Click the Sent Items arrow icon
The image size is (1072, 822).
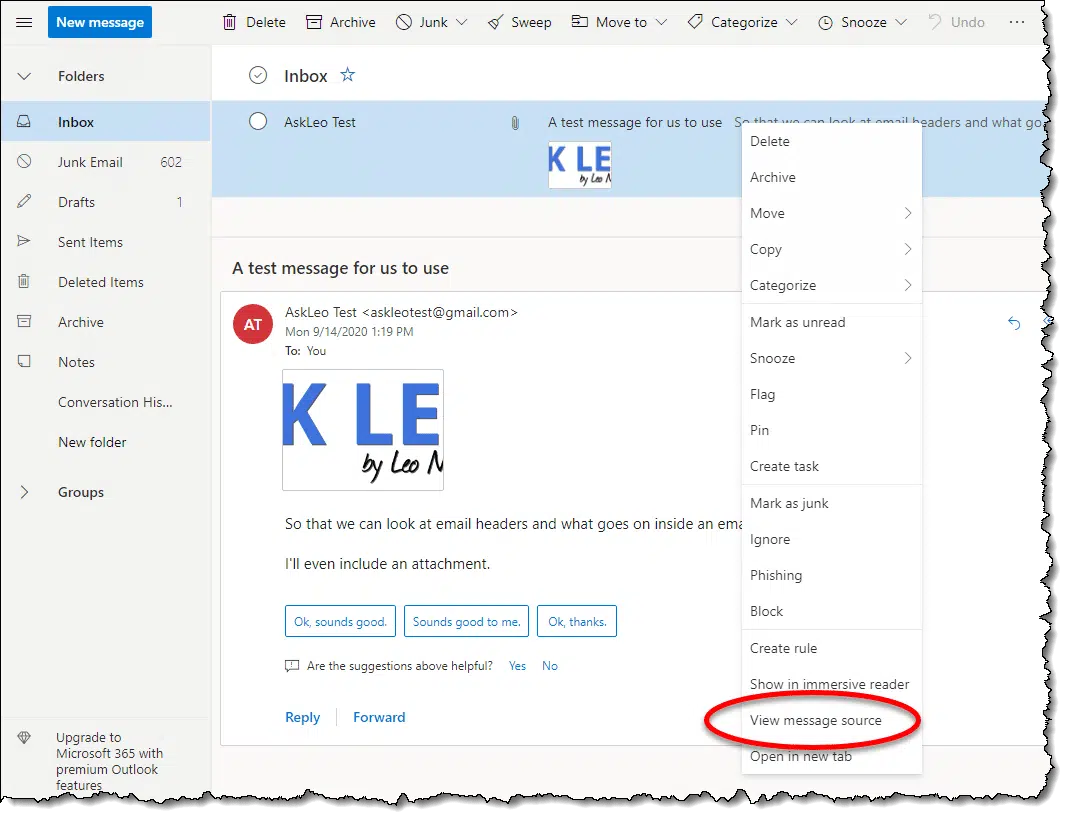[24, 241]
